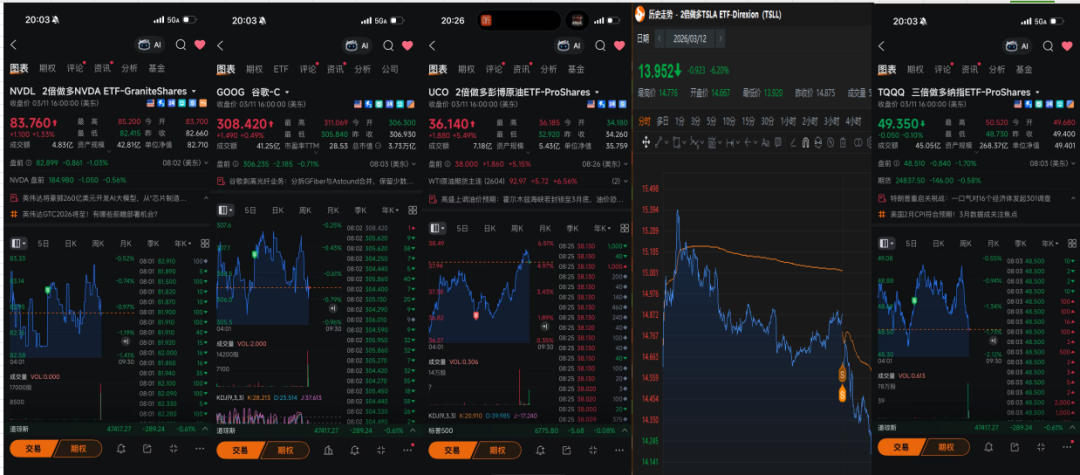
Task: Click the 2026/03/12 date field in TSLL window
Action: (689, 39)
